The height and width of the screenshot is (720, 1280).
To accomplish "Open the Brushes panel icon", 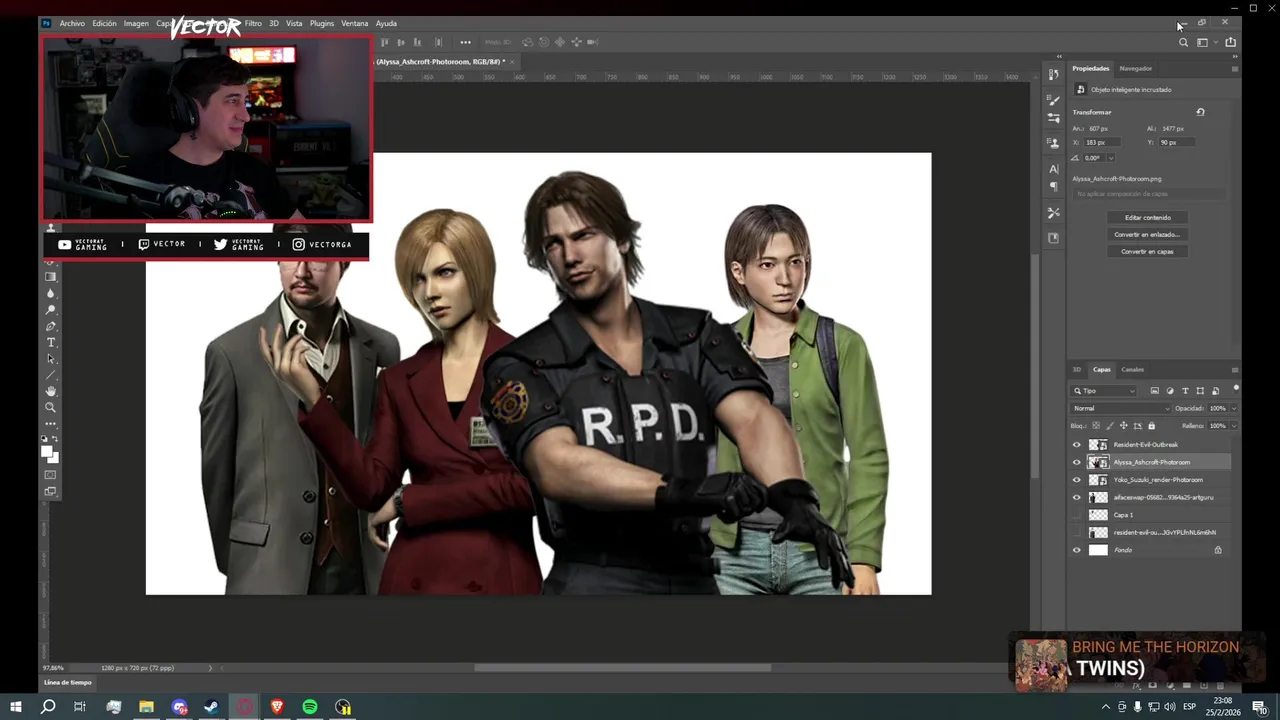I will coord(1053,100).
